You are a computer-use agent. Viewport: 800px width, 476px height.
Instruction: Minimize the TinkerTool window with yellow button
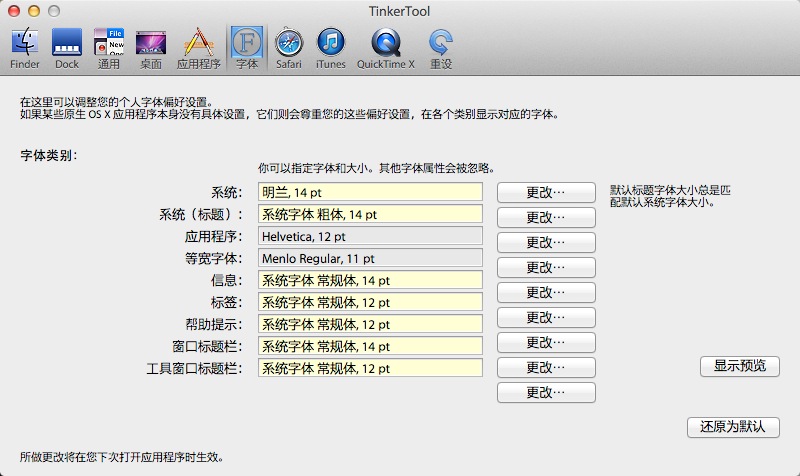[34, 11]
